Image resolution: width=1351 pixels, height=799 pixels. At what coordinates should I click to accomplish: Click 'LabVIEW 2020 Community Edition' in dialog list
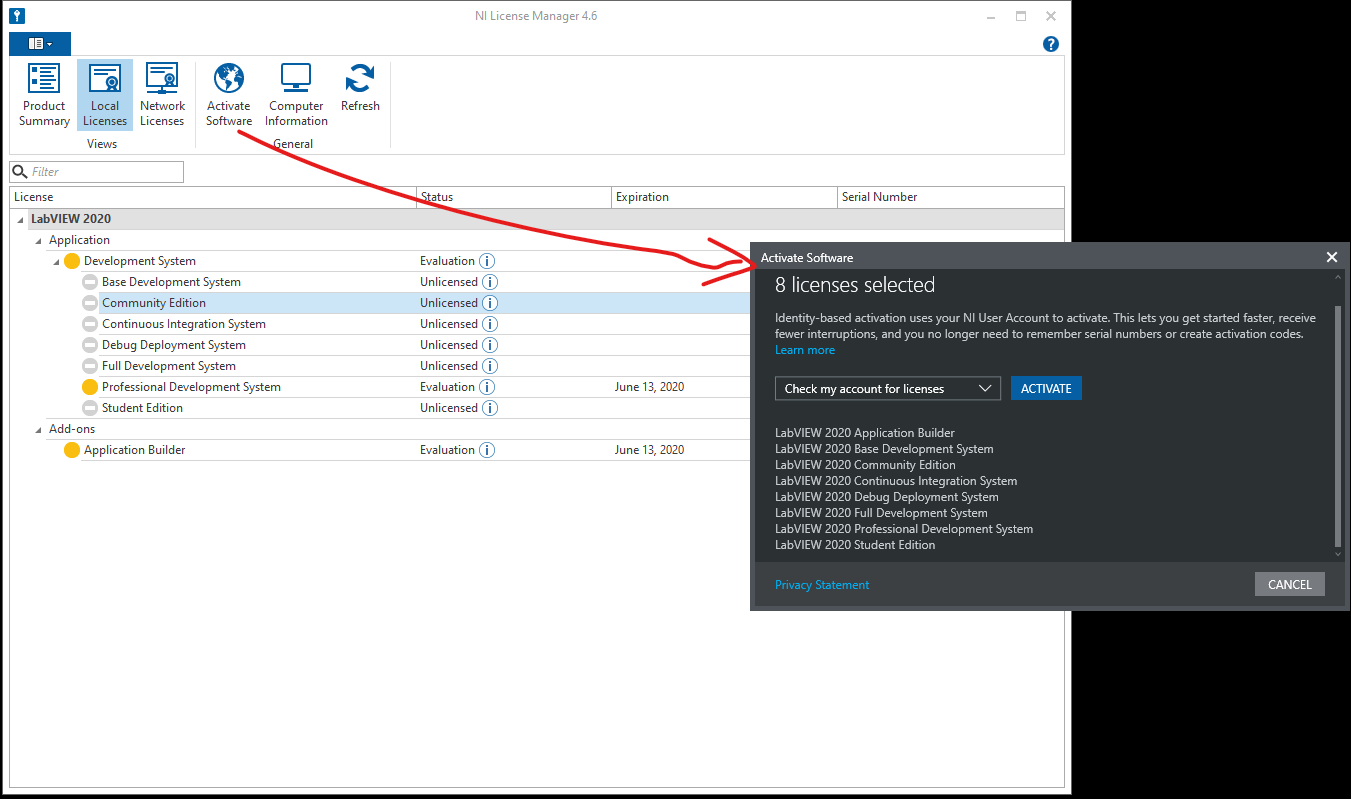(x=865, y=465)
